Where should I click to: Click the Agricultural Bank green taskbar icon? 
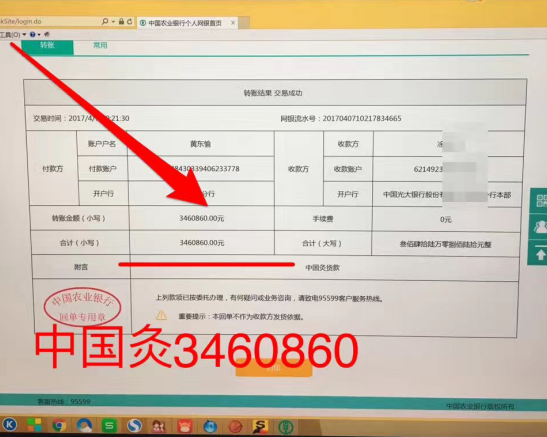coord(285,427)
